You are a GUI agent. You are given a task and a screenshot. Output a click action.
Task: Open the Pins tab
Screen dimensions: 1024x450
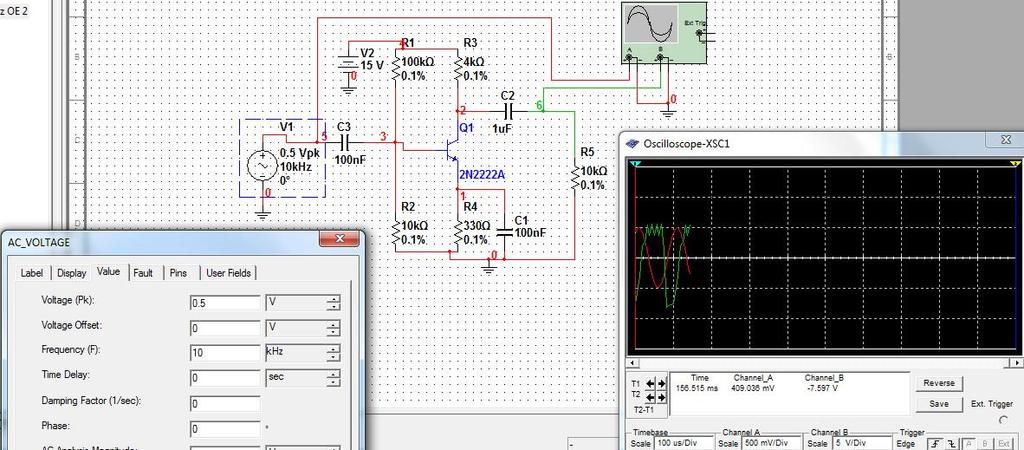(177, 273)
